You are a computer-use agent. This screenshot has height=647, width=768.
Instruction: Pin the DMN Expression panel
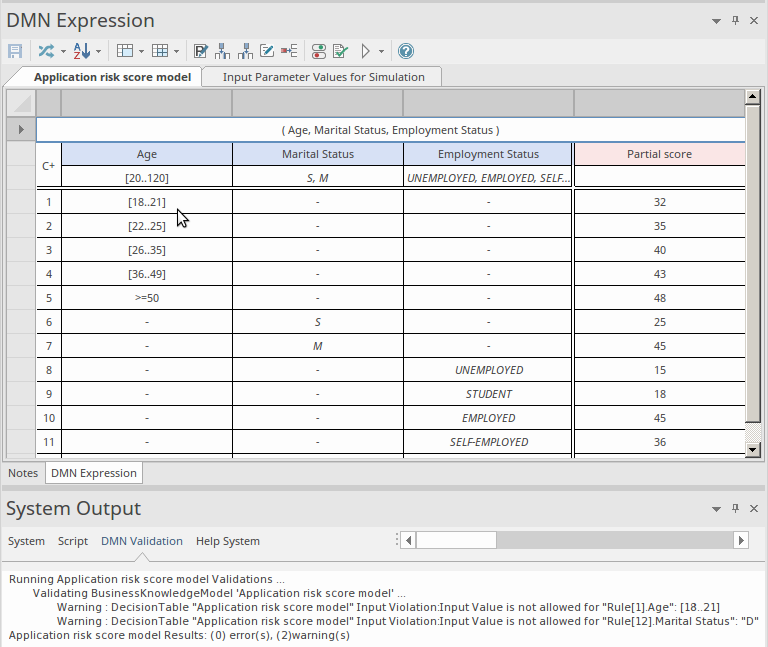click(x=735, y=21)
